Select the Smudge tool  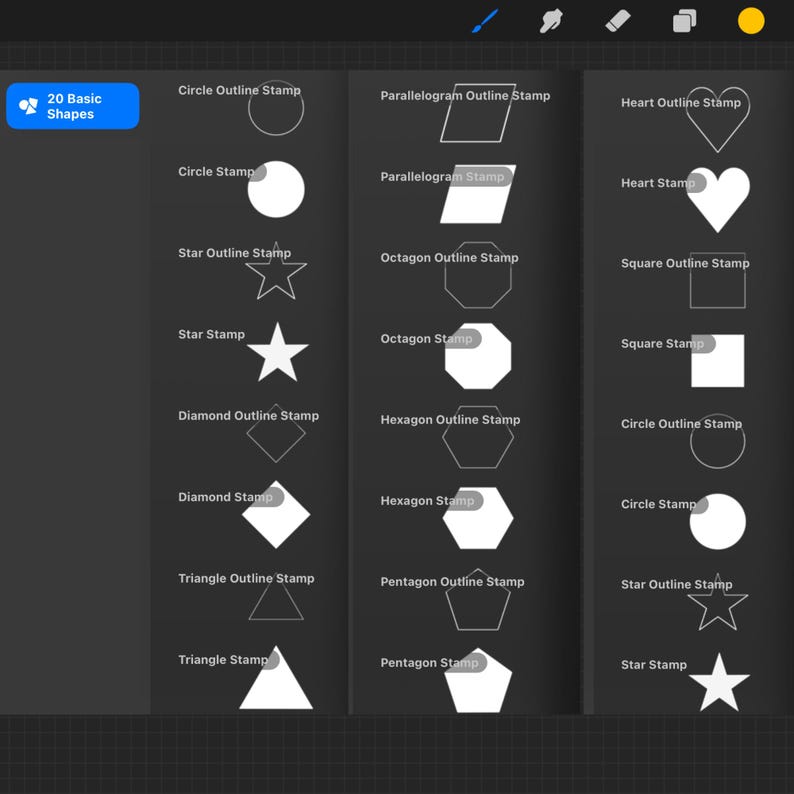click(551, 21)
